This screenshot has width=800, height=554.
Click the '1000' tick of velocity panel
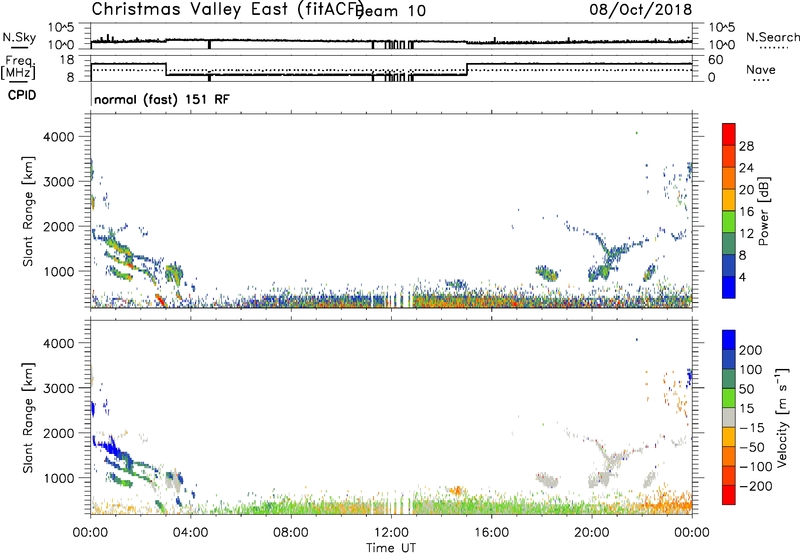coord(58,478)
